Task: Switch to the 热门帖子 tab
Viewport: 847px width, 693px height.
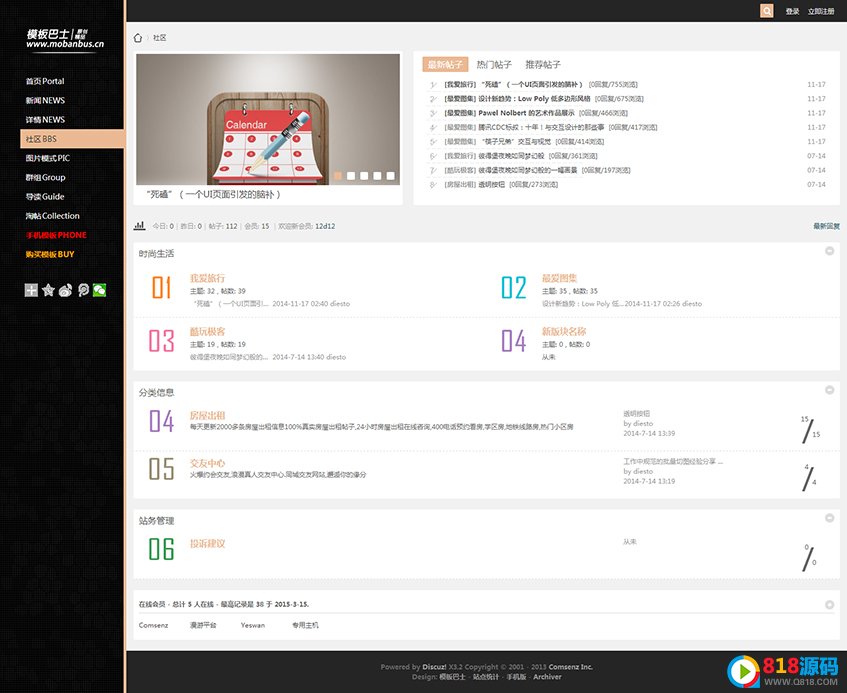Action: pyautogui.click(x=494, y=65)
